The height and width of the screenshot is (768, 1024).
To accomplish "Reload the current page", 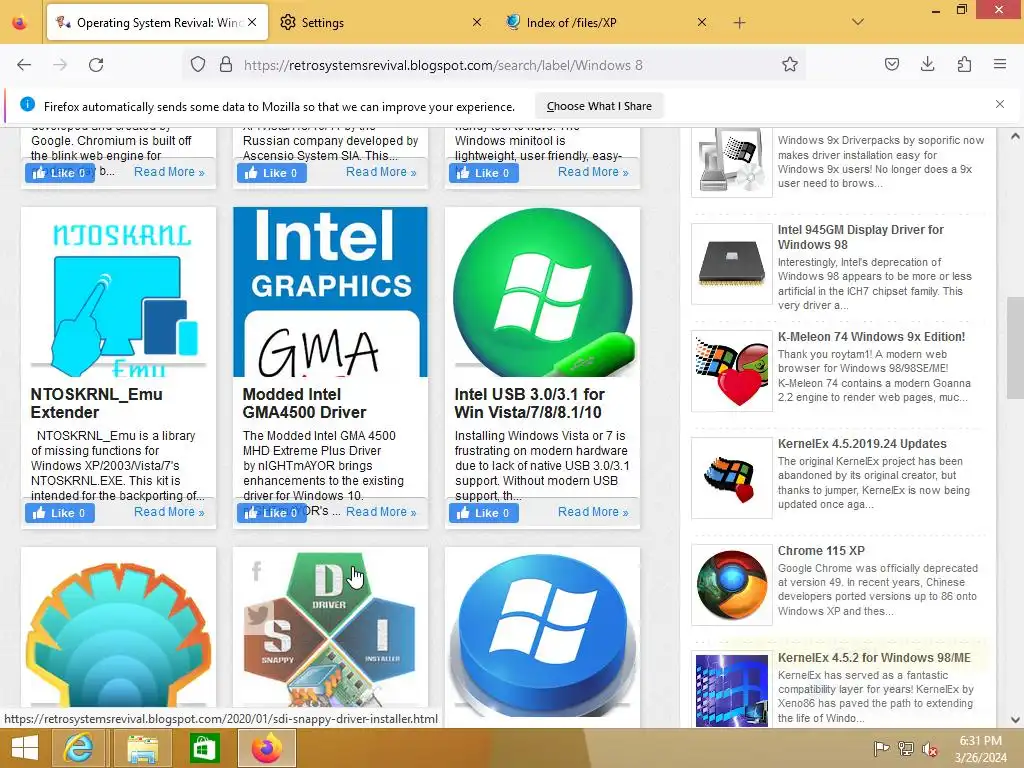I will tap(96, 65).
